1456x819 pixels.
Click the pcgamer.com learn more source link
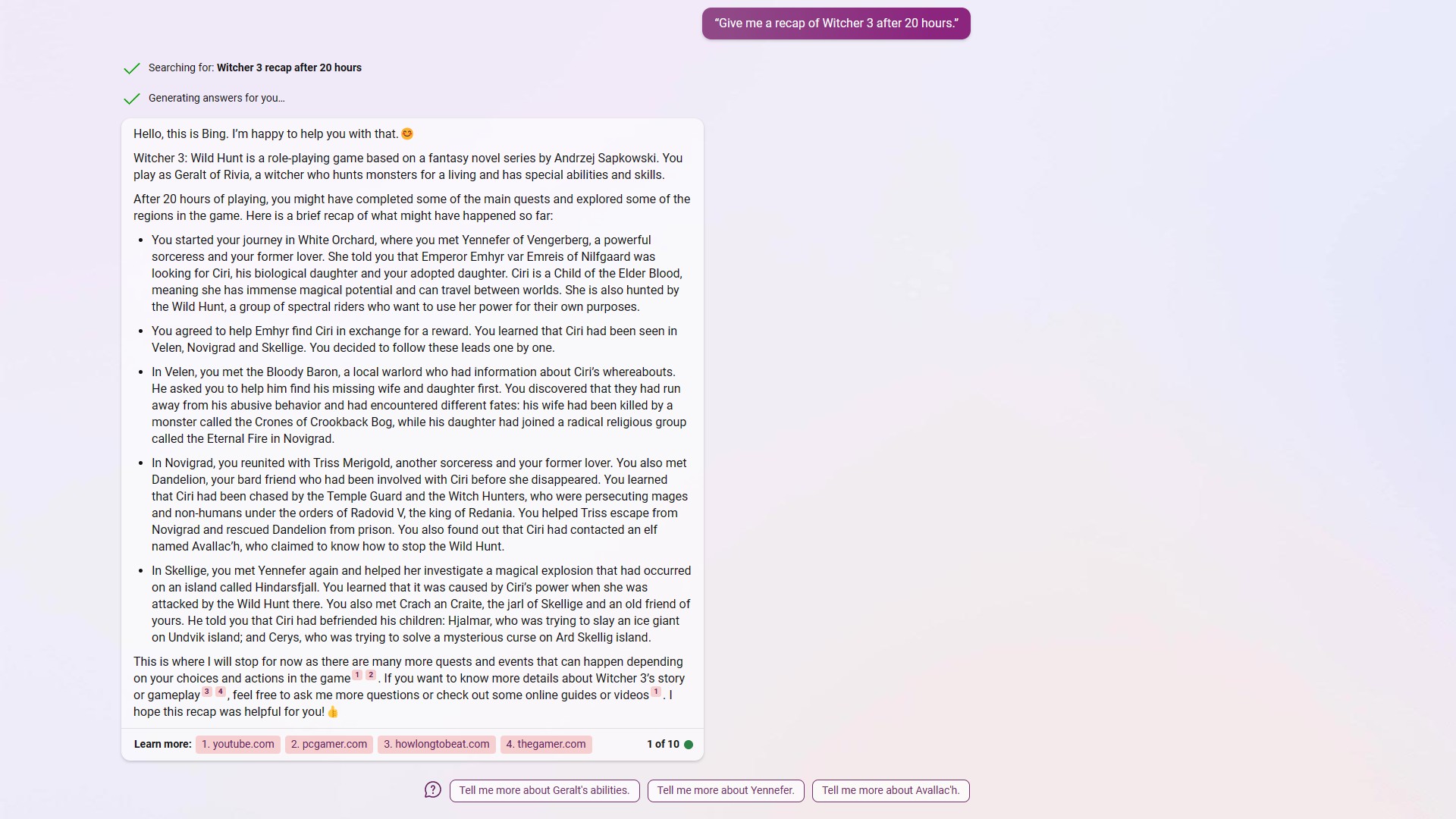tap(328, 743)
